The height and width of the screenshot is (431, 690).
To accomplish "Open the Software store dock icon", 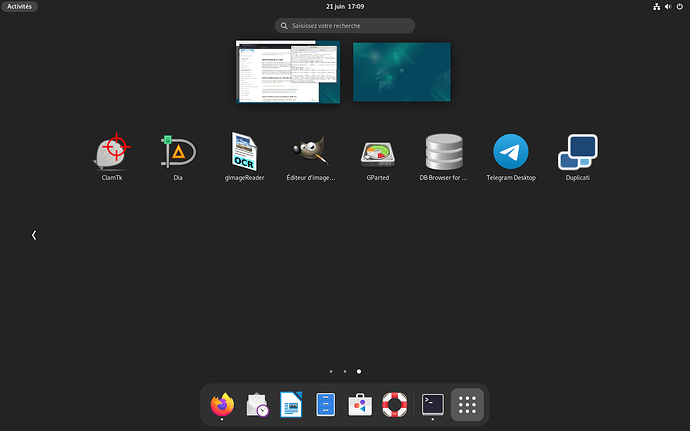I will [360, 405].
